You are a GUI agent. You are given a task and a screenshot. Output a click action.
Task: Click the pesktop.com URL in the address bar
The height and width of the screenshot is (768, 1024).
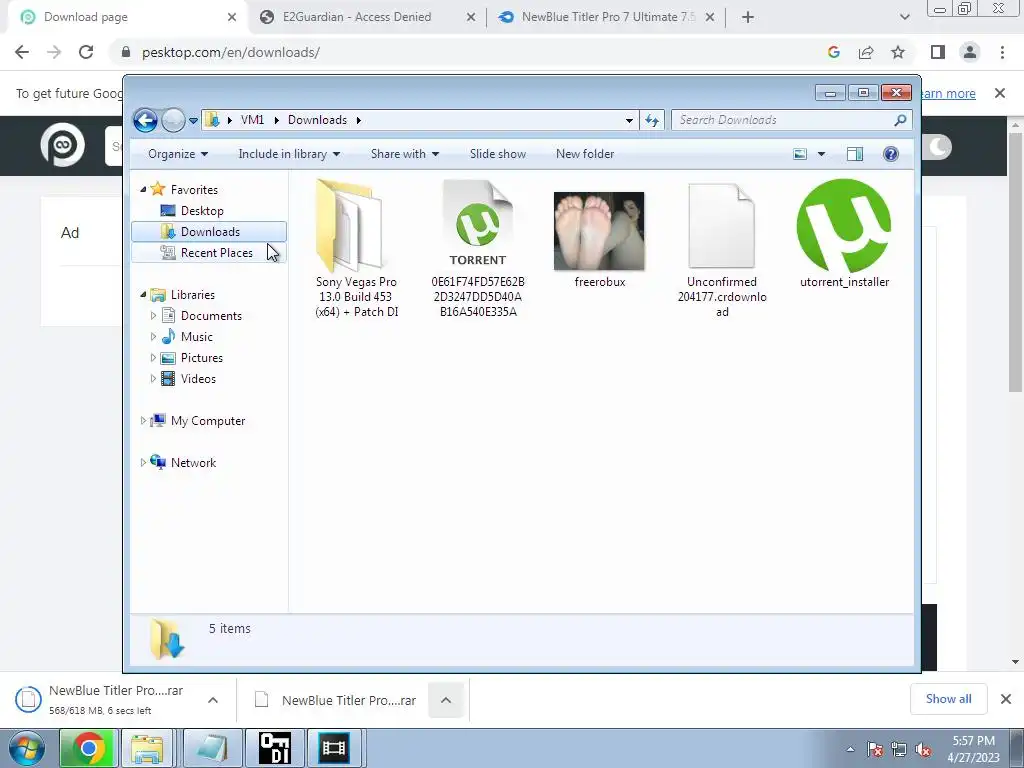coord(231,52)
